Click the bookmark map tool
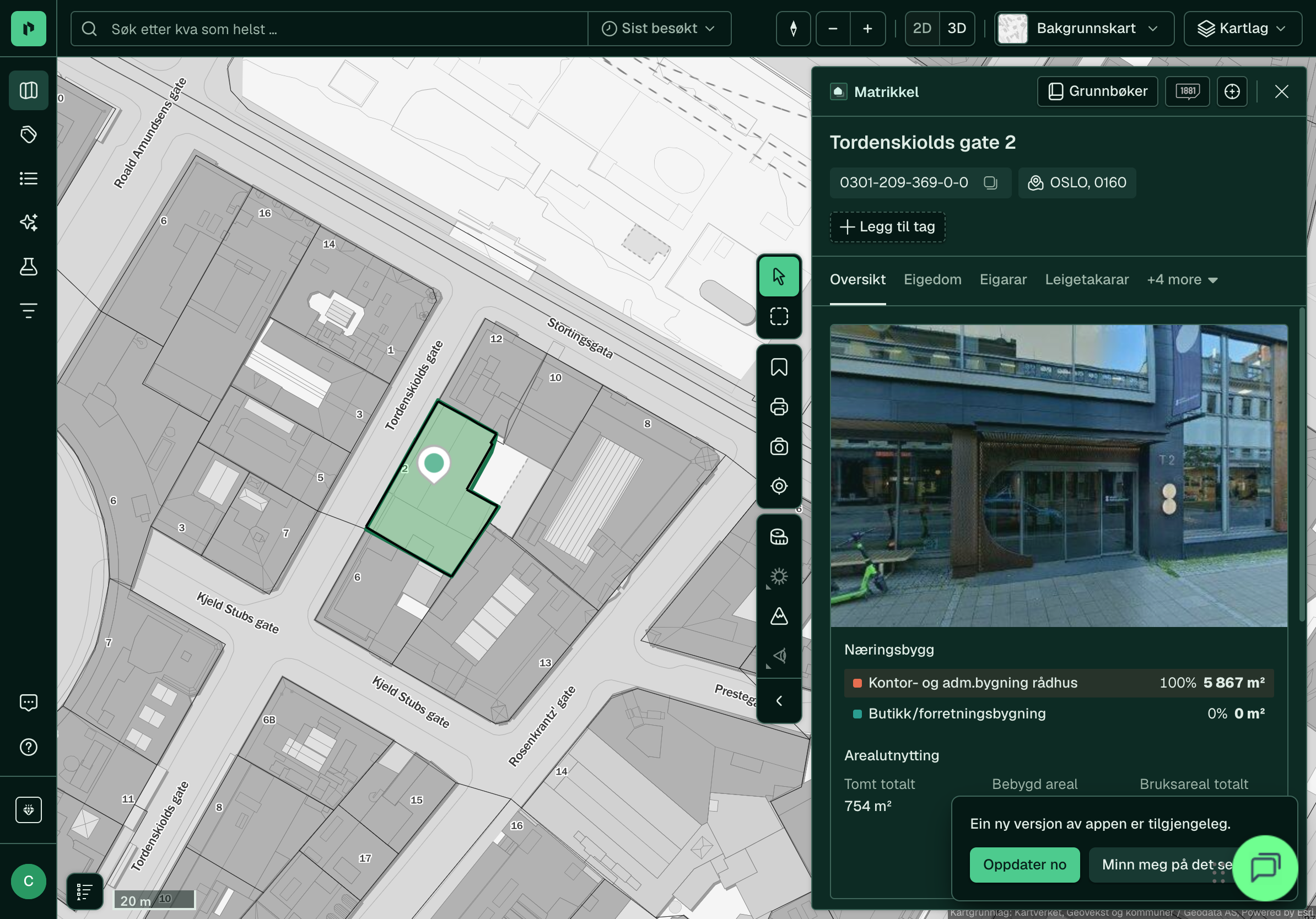This screenshot has width=1316, height=919. 779,367
